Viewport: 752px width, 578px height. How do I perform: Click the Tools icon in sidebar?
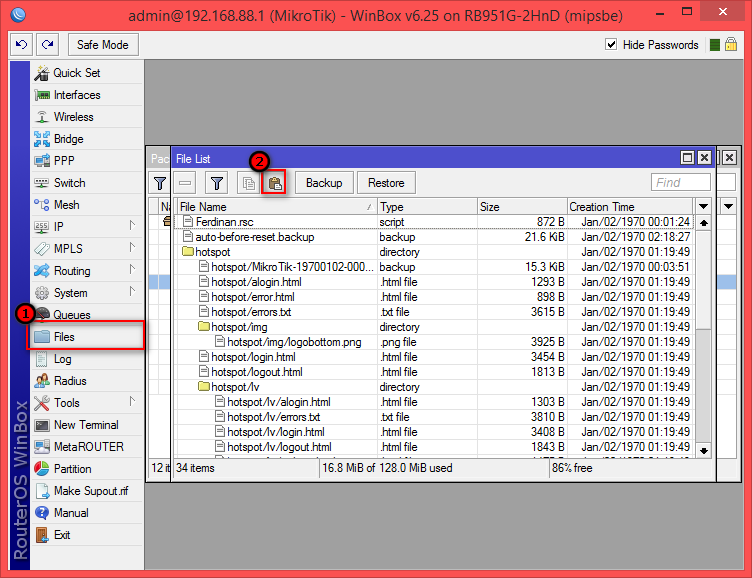pyautogui.click(x=42, y=403)
